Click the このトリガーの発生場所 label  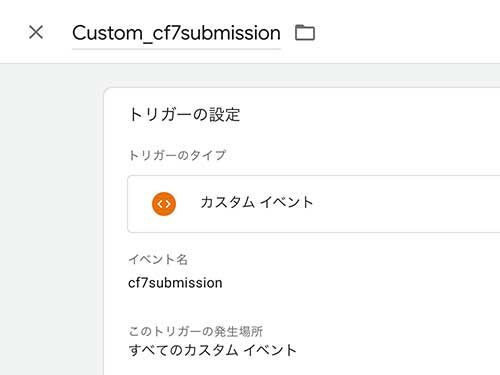point(196,331)
